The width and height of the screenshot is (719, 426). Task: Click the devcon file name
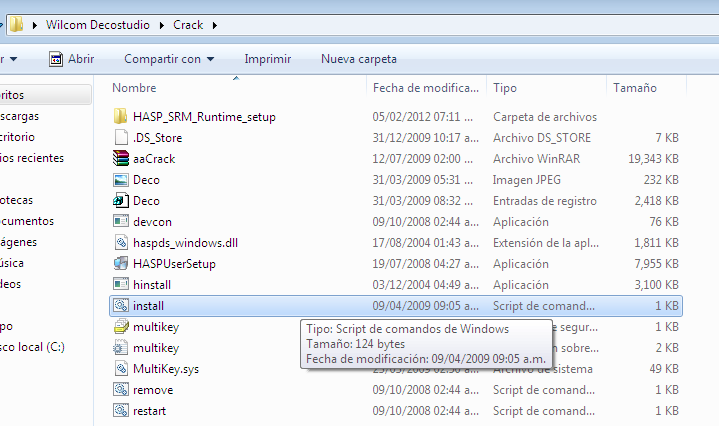click(x=152, y=221)
